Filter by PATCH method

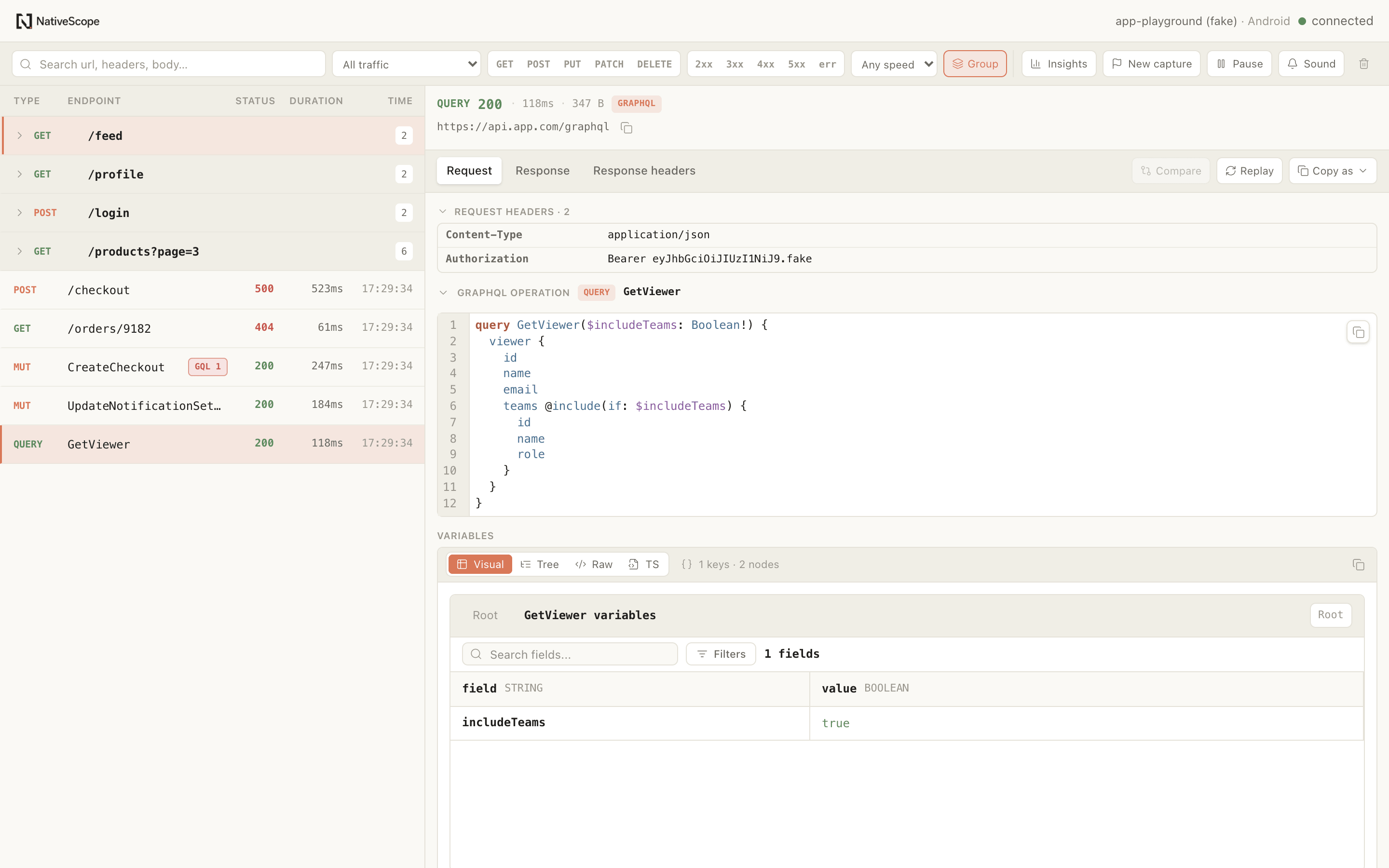[609, 64]
